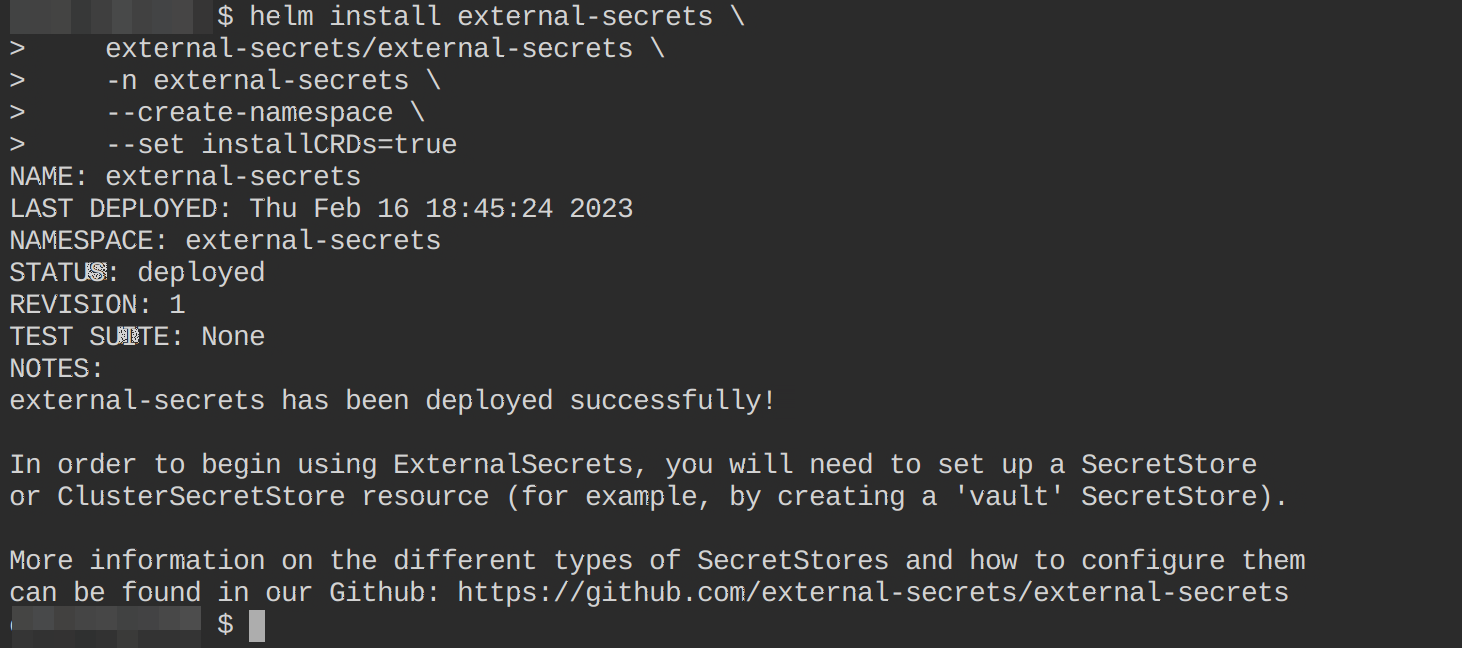Click the 'external-secrets/external-secrets' chart name line
The image size is (1462, 648).
(369, 49)
